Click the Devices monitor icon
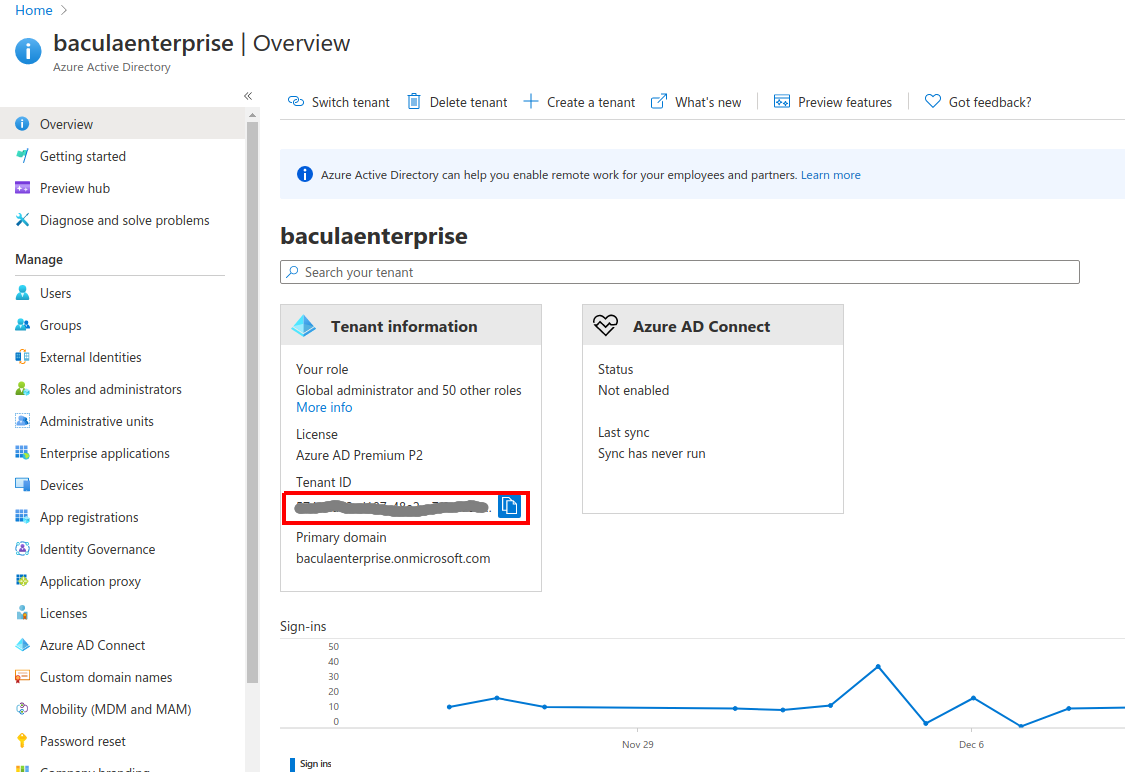Viewport: 1125px width, 772px height. click(x=22, y=485)
